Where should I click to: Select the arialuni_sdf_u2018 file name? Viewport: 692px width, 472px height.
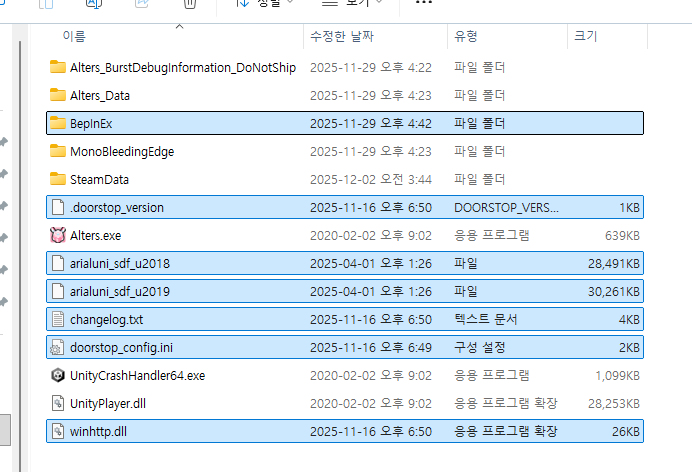(x=120, y=263)
